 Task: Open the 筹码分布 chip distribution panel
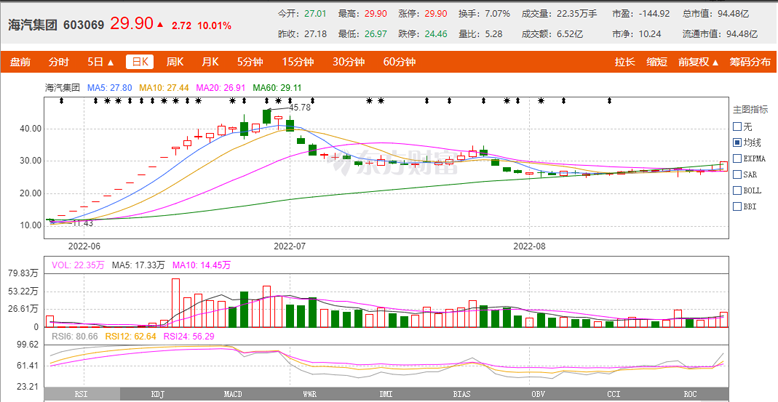point(749,62)
